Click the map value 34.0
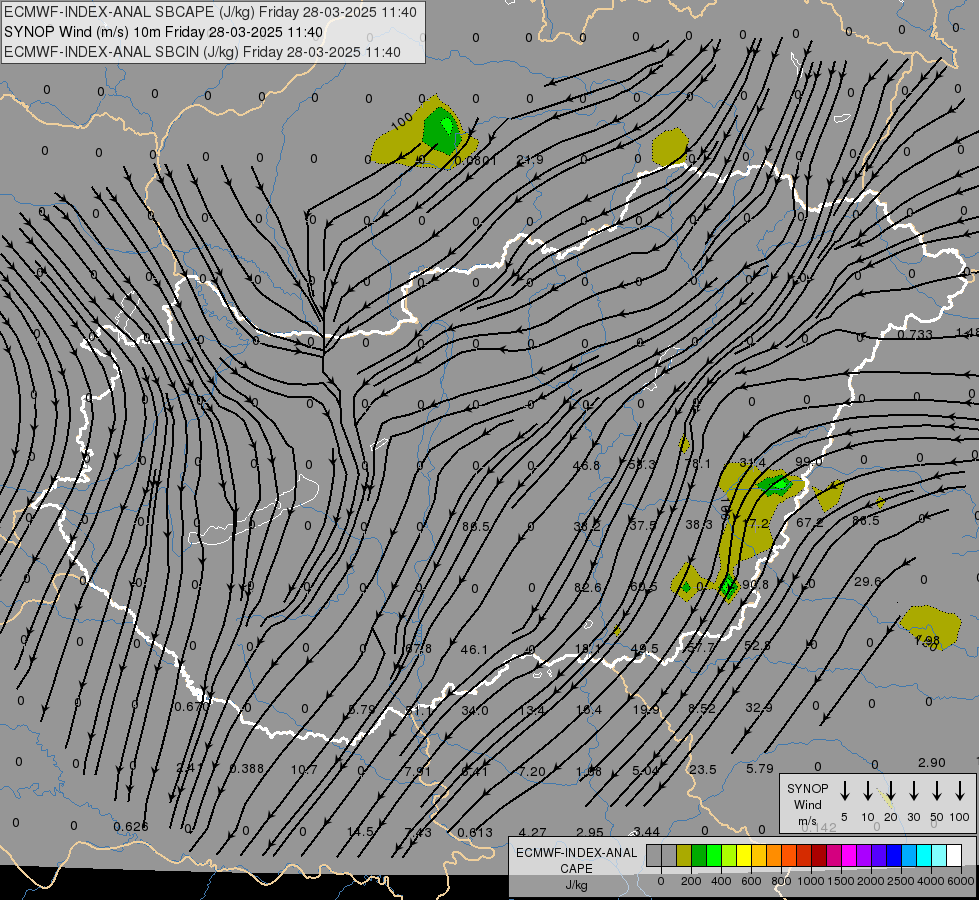 click(x=475, y=710)
